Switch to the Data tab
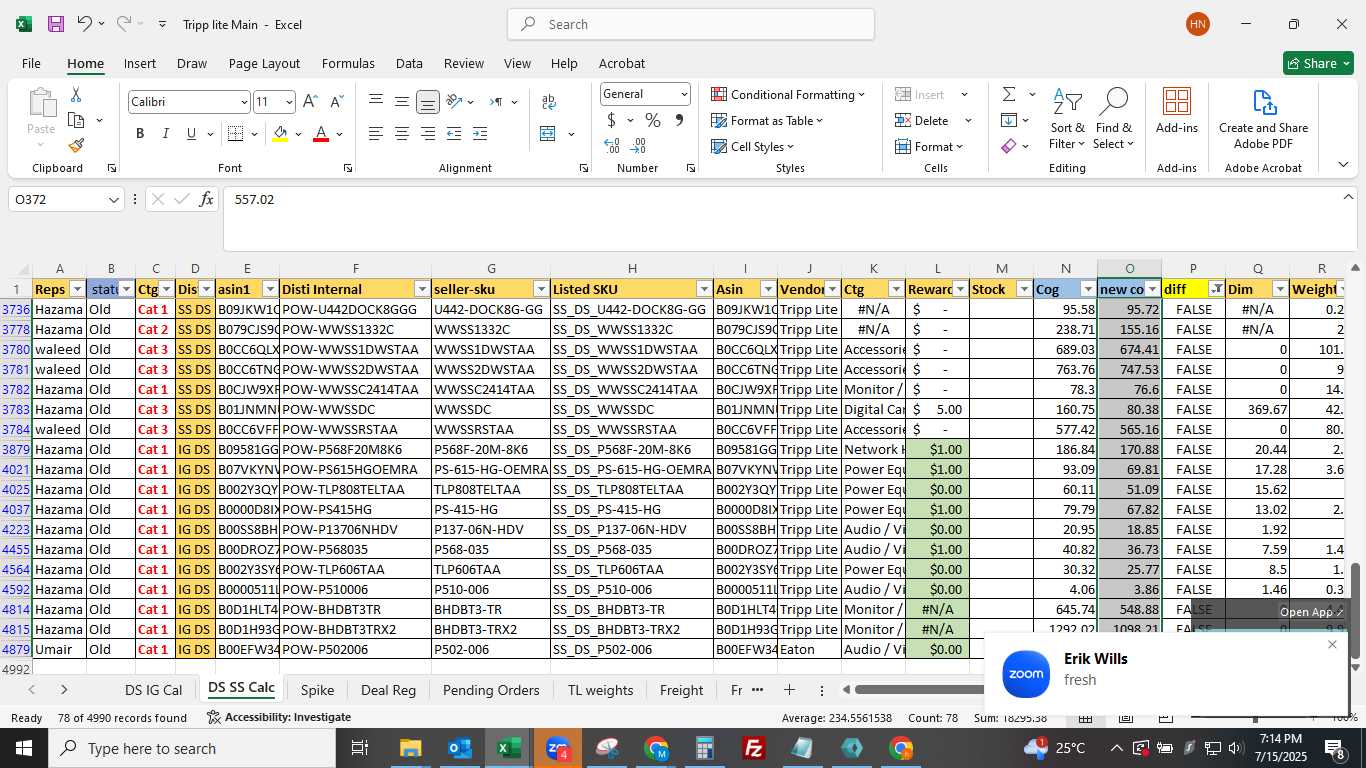This screenshot has width=1366, height=768. (x=409, y=63)
